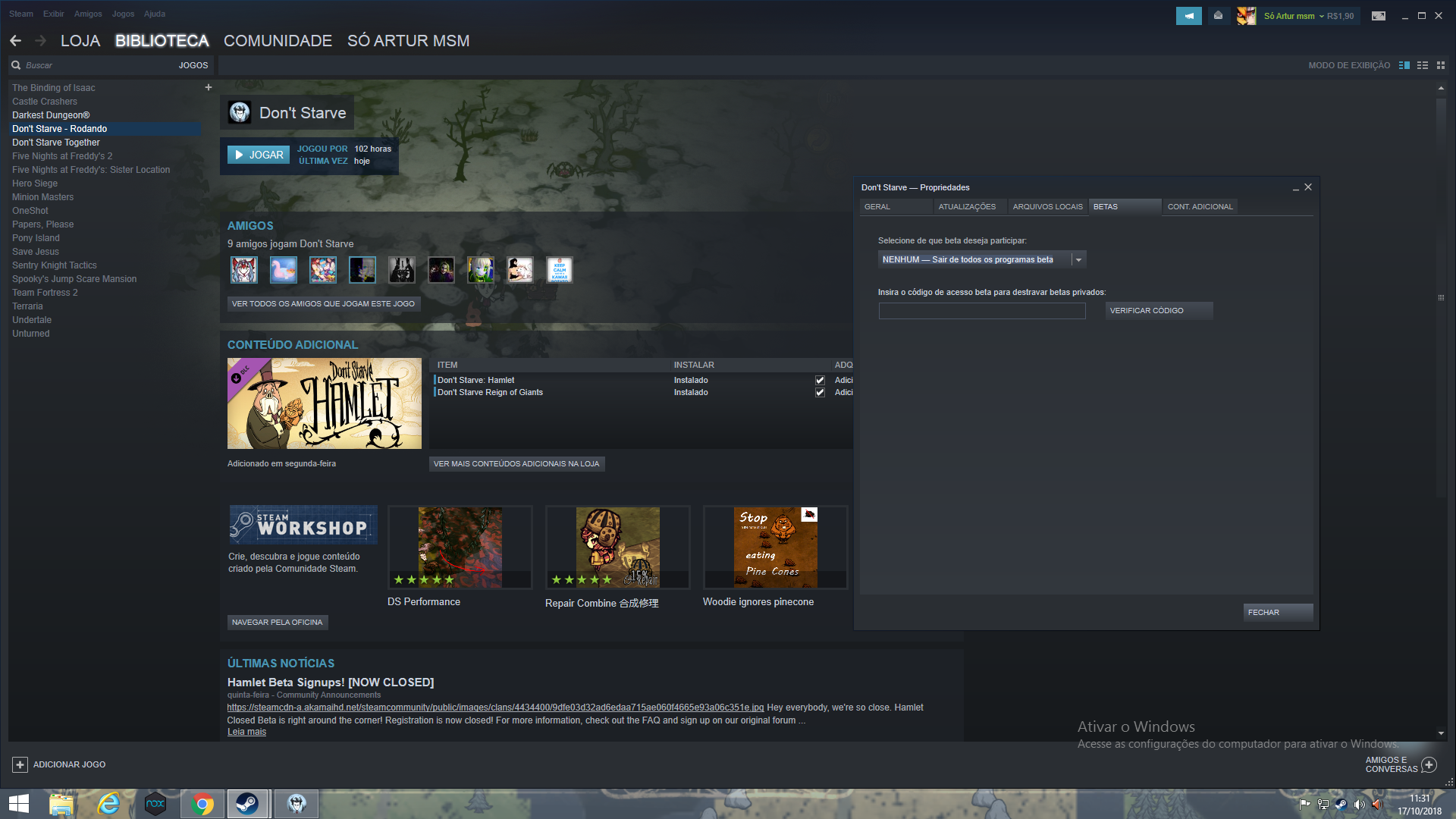Image resolution: width=1456 pixels, height=819 pixels.
Task: Select list view display mode icon
Action: tap(1423, 65)
